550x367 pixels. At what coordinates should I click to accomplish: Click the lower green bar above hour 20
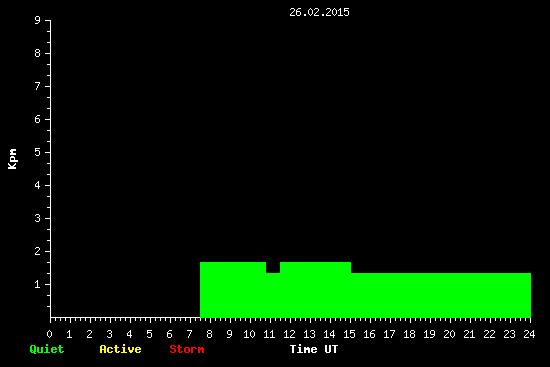(x=441, y=295)
